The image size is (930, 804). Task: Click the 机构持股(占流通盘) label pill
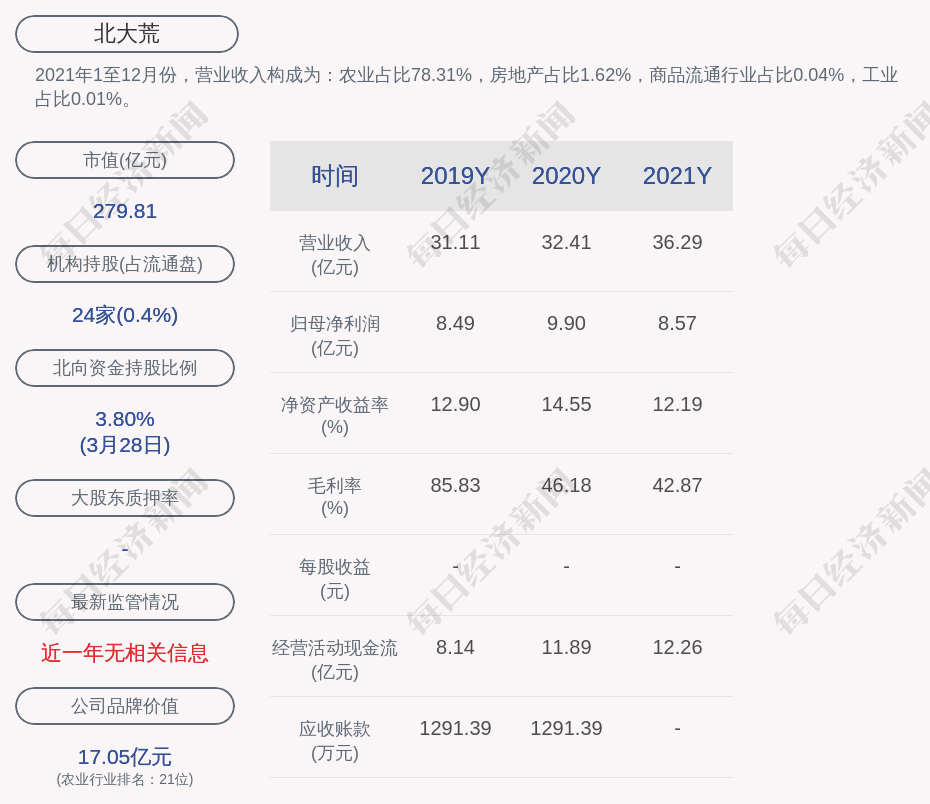[125, 264]
